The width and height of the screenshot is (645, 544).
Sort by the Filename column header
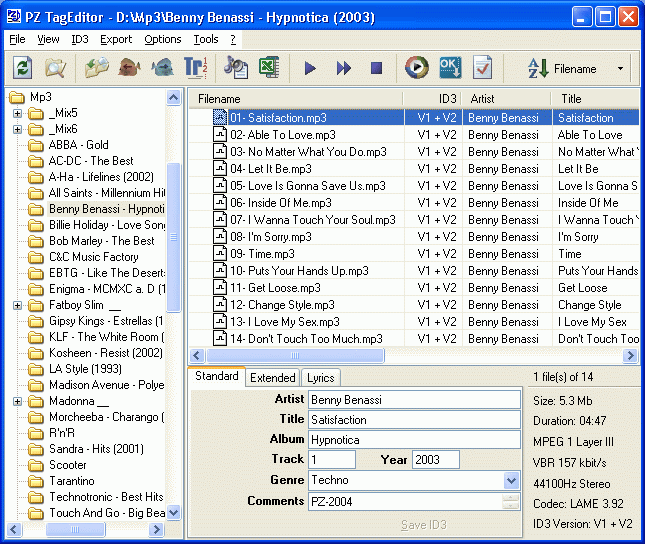tap(295, 99)
